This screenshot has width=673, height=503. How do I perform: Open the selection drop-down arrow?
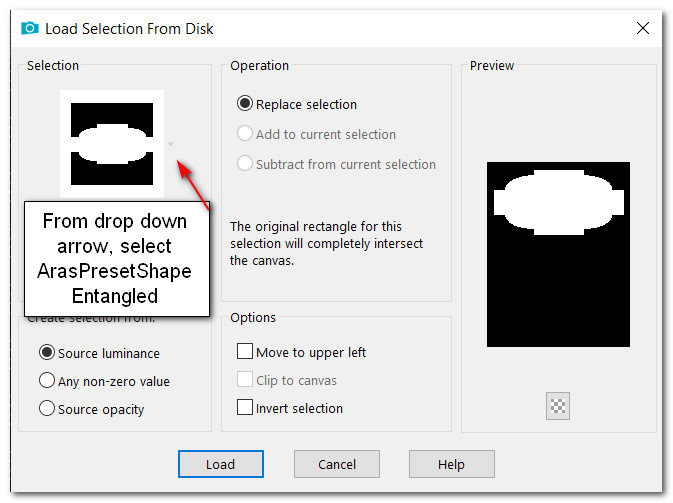pos(171,144)
